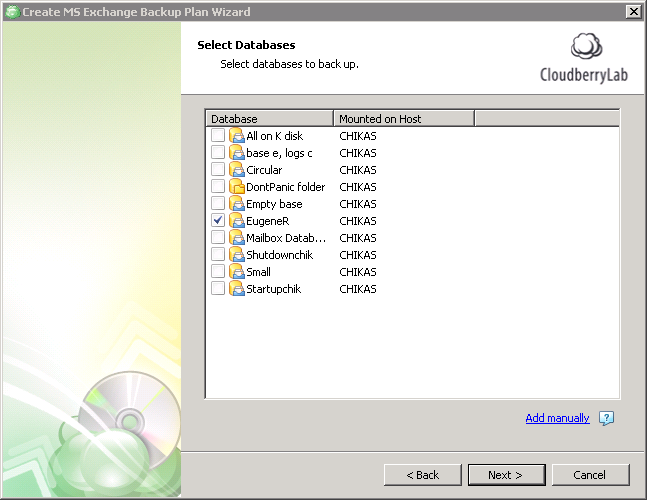Screen dimensions: 647x500
Task: Open the help icon beside Add manually
Action: pyautogui.click(x=607, y=418)
